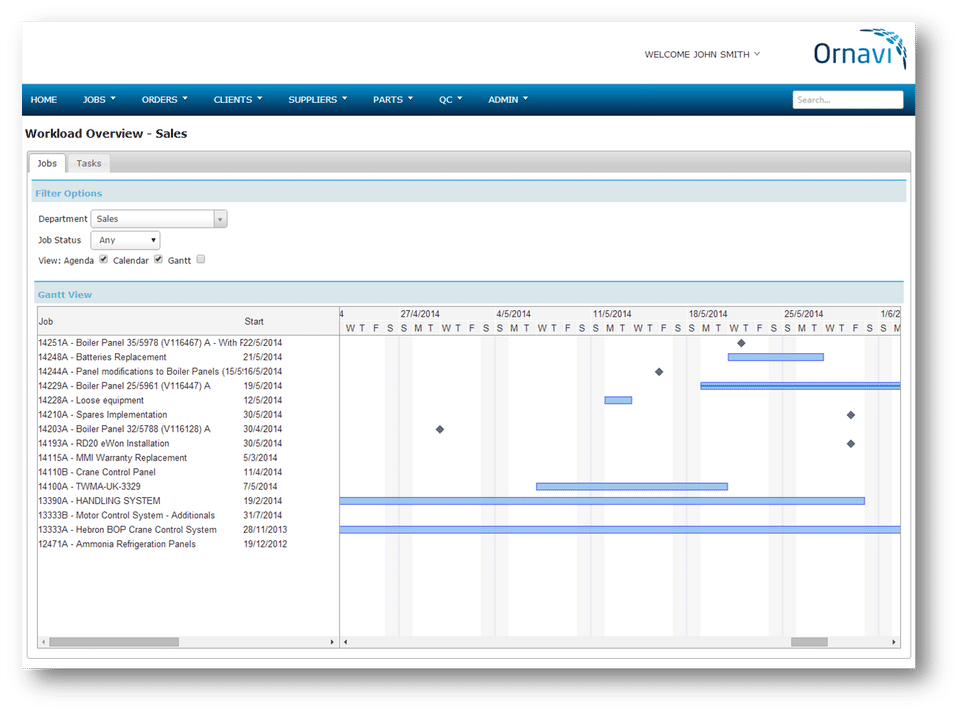This screenshot has width=960, height=713.
Task: Select 14228A Loose equipment row
Action: click(188, 400)
